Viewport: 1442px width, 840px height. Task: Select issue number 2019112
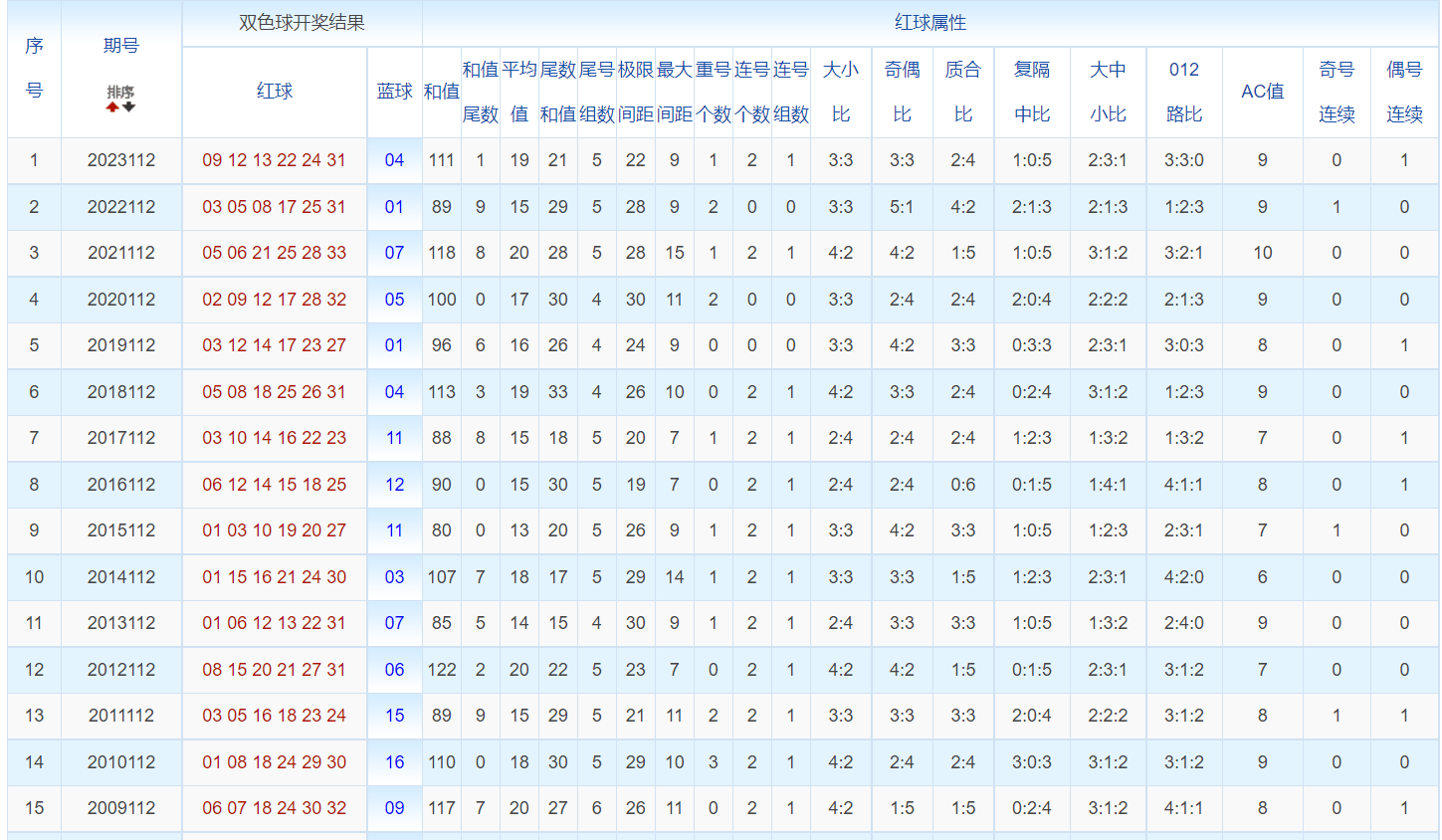point(121,345)
